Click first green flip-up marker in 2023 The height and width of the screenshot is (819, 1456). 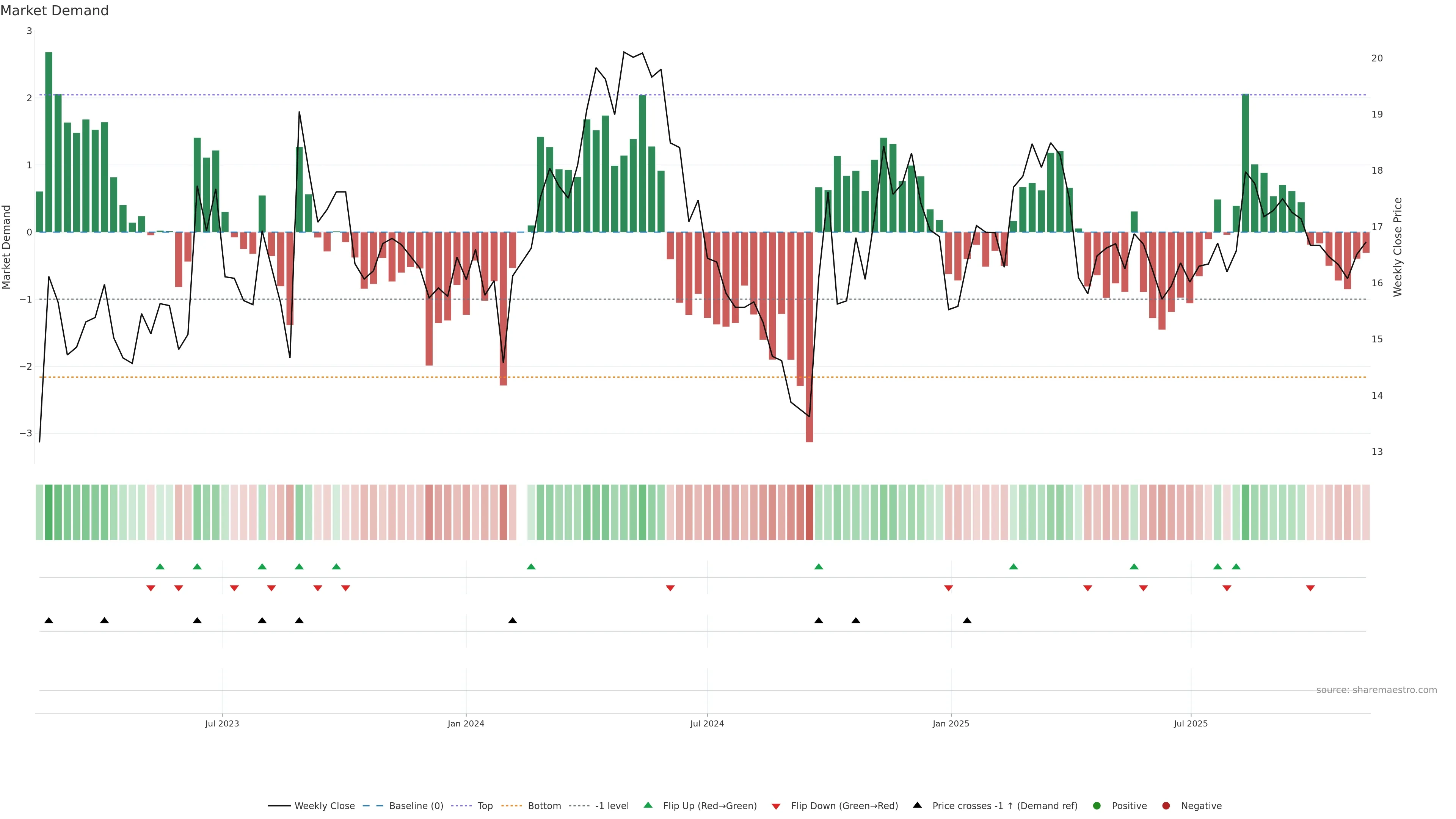click(x=160, y=567)
